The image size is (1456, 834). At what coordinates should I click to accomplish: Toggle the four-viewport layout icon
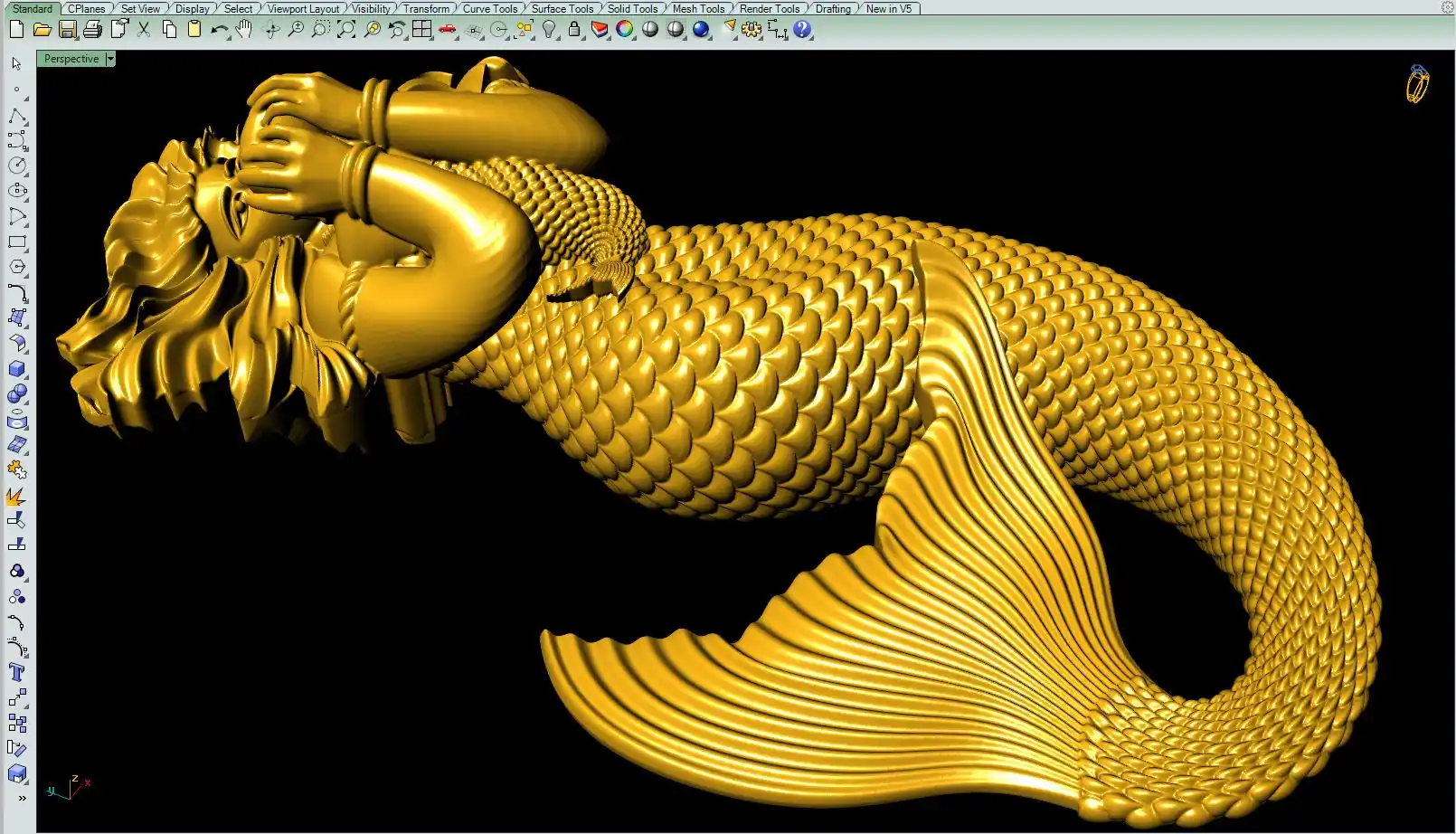coord(421,30)
